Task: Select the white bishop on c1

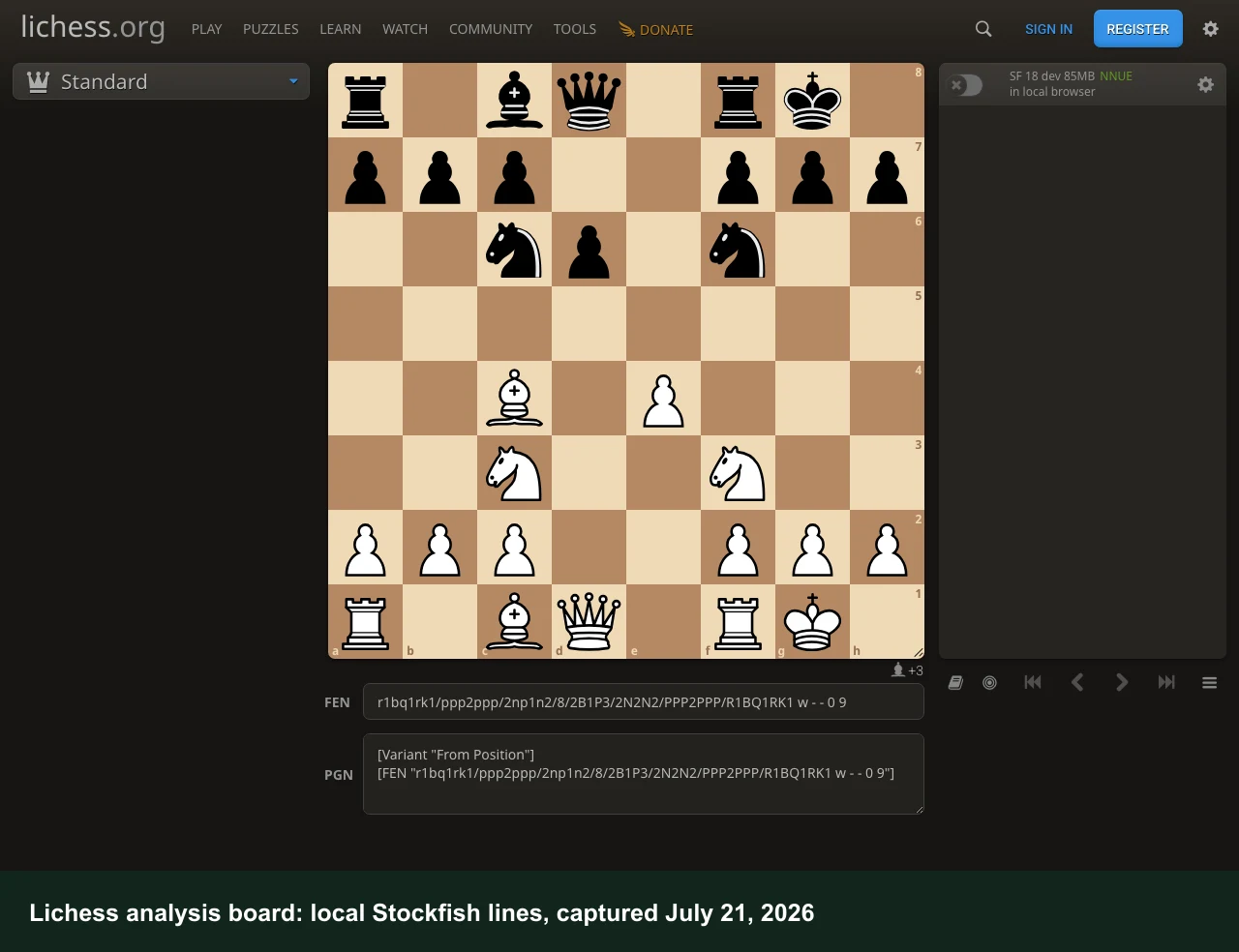Action: tap(514, 622)
